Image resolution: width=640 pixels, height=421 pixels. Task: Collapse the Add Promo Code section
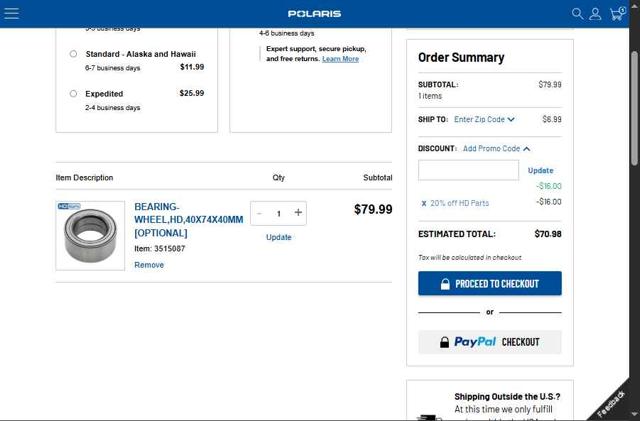click(496, 149)
